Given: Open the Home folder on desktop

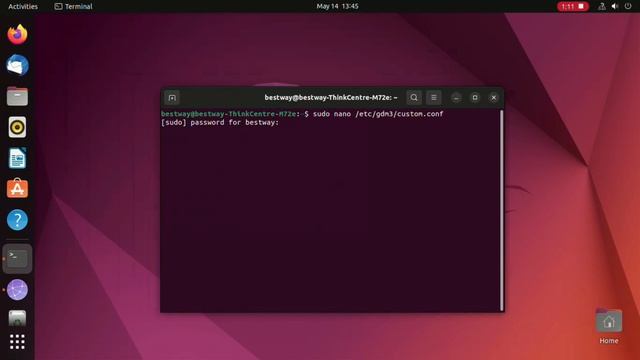Looking at the screenshot, I should [609, 327].
